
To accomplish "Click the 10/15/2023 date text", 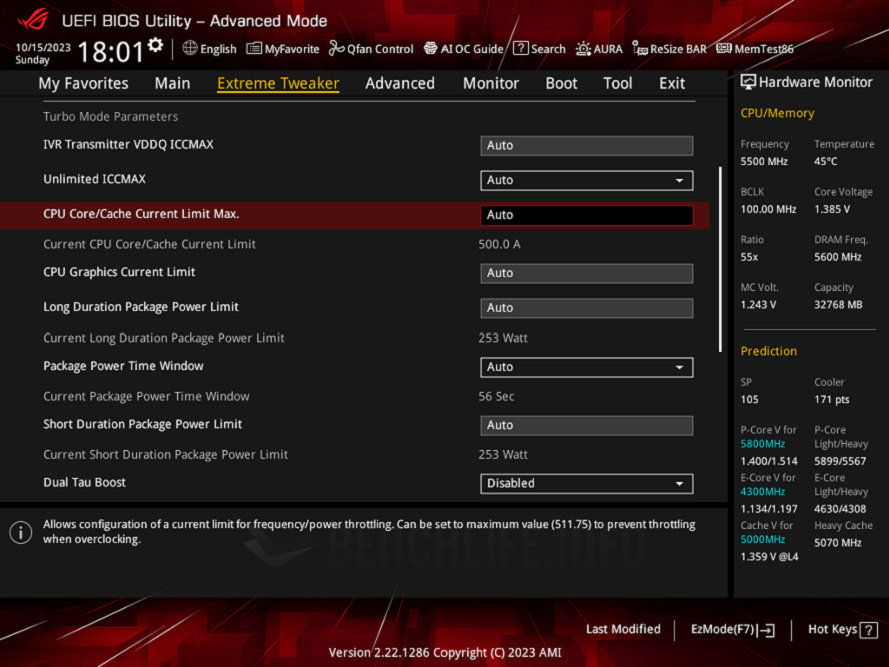I will click(43, 47).
